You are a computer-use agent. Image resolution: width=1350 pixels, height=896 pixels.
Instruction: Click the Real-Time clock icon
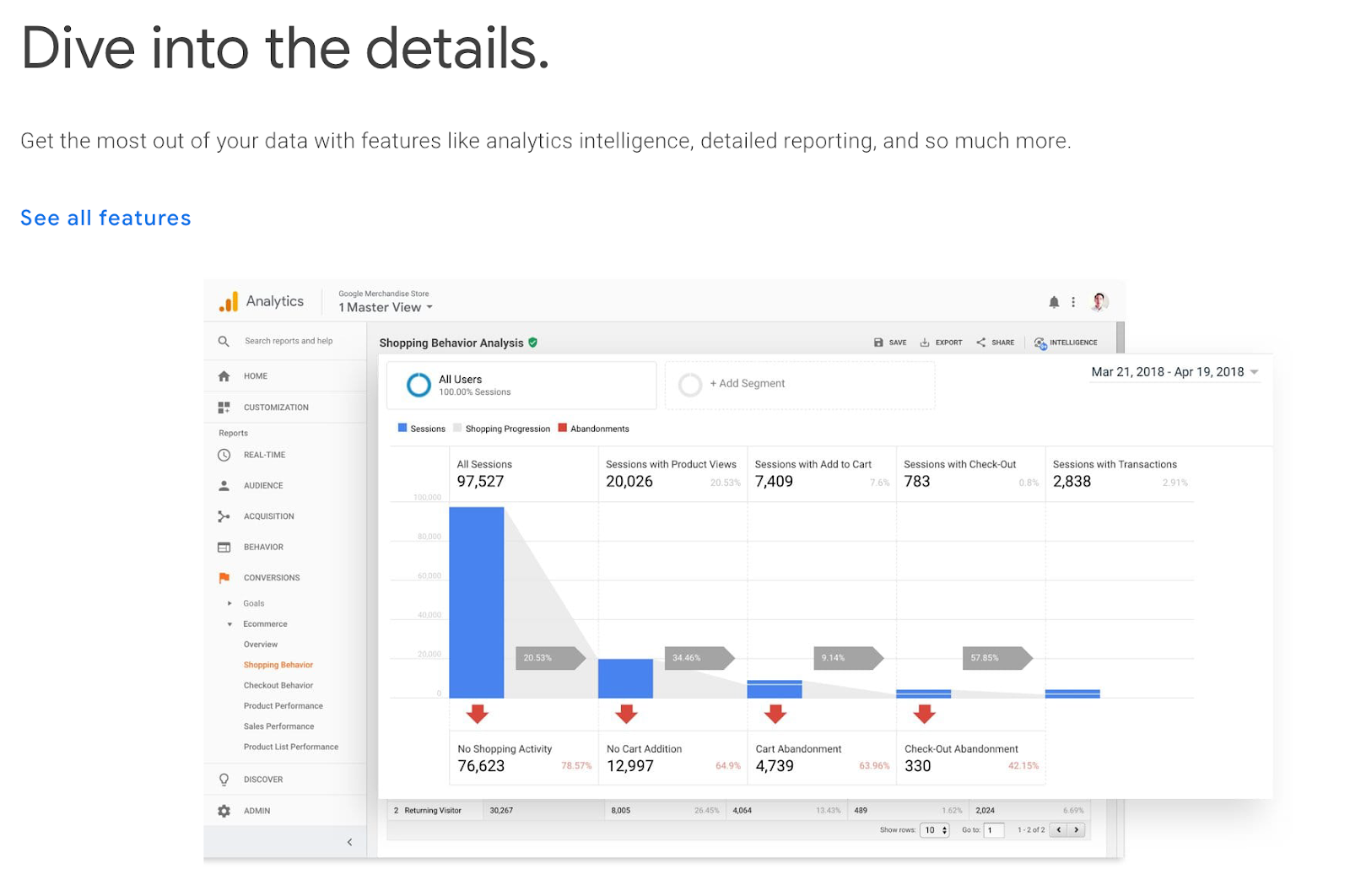[x=224, y=455]
